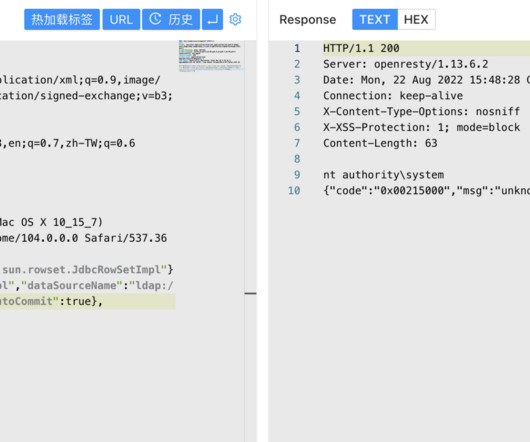Click the 热加载标签 button
Viewport: 530px width, 442px height.
click(62, 20)
